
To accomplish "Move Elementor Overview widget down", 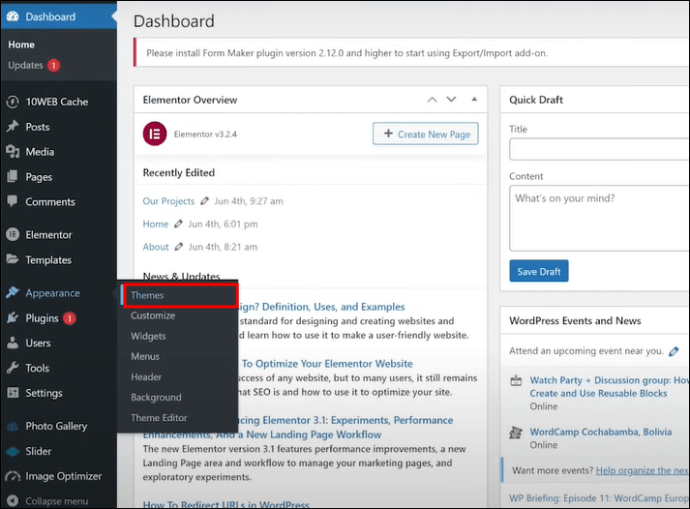I will [x=451, y=99].
